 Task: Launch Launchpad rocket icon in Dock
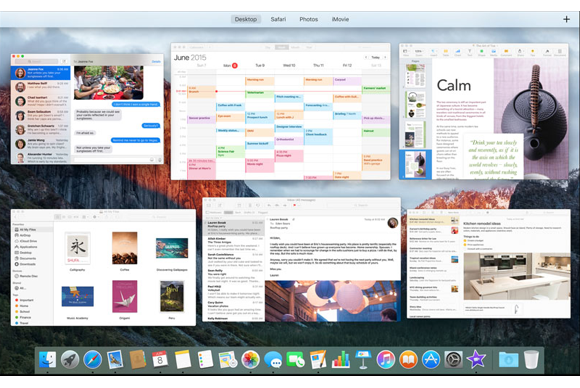point(70,360)
